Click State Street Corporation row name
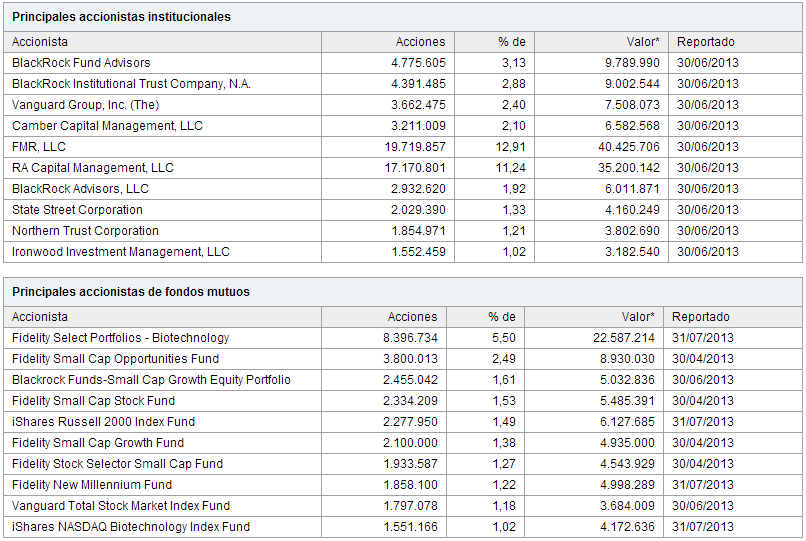The image size is (806, 541). point(77,210)
